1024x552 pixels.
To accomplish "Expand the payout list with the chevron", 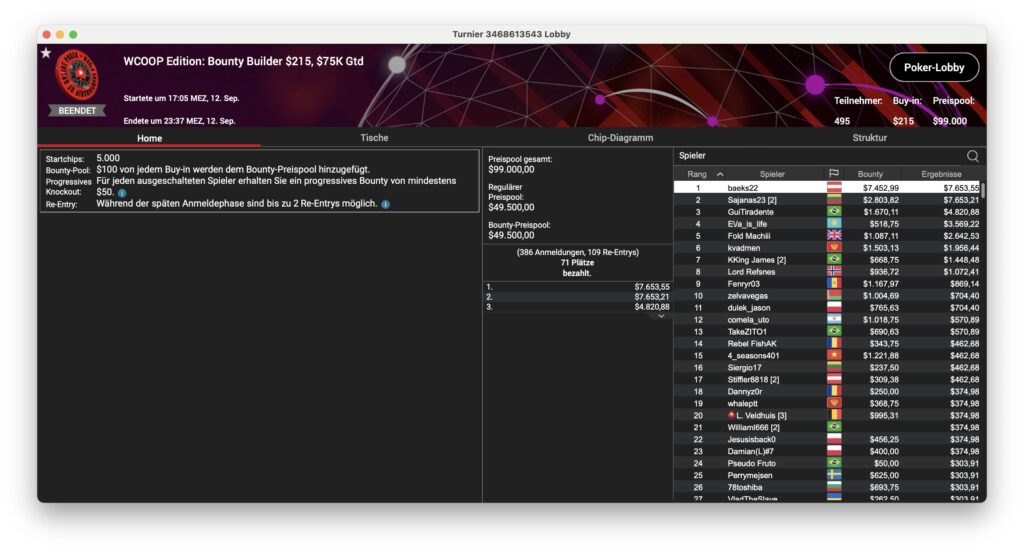I will coord(660,316).
